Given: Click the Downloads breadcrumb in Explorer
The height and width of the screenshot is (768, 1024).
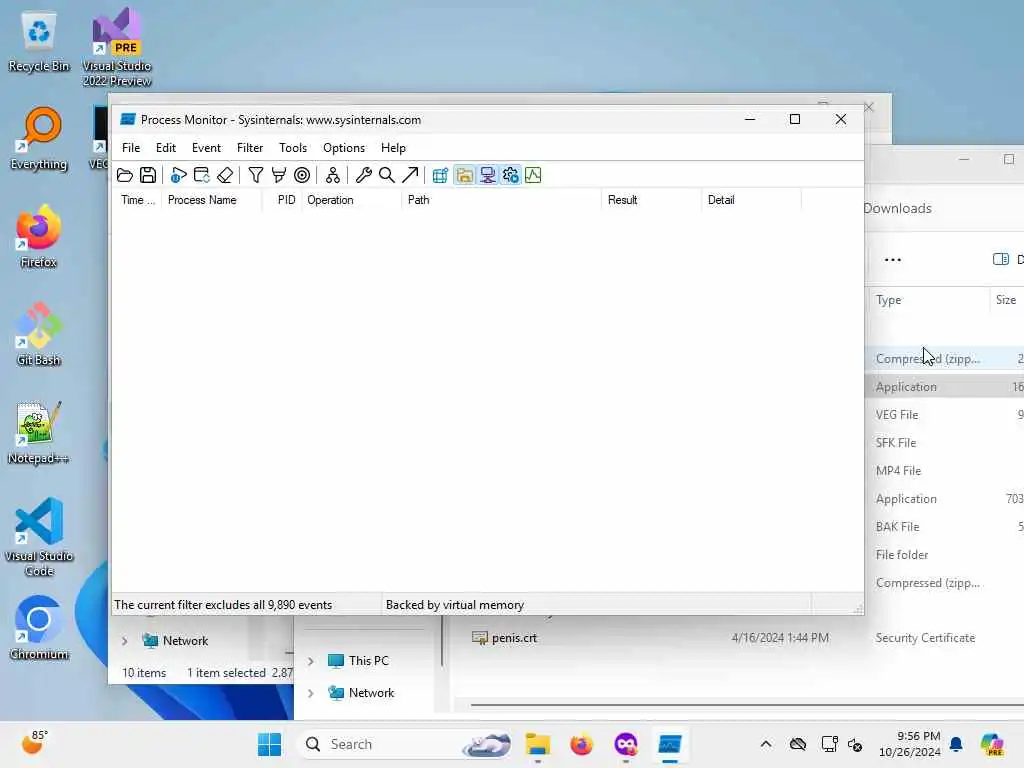Looking at the screenshot, I should (x=897, y=208).
